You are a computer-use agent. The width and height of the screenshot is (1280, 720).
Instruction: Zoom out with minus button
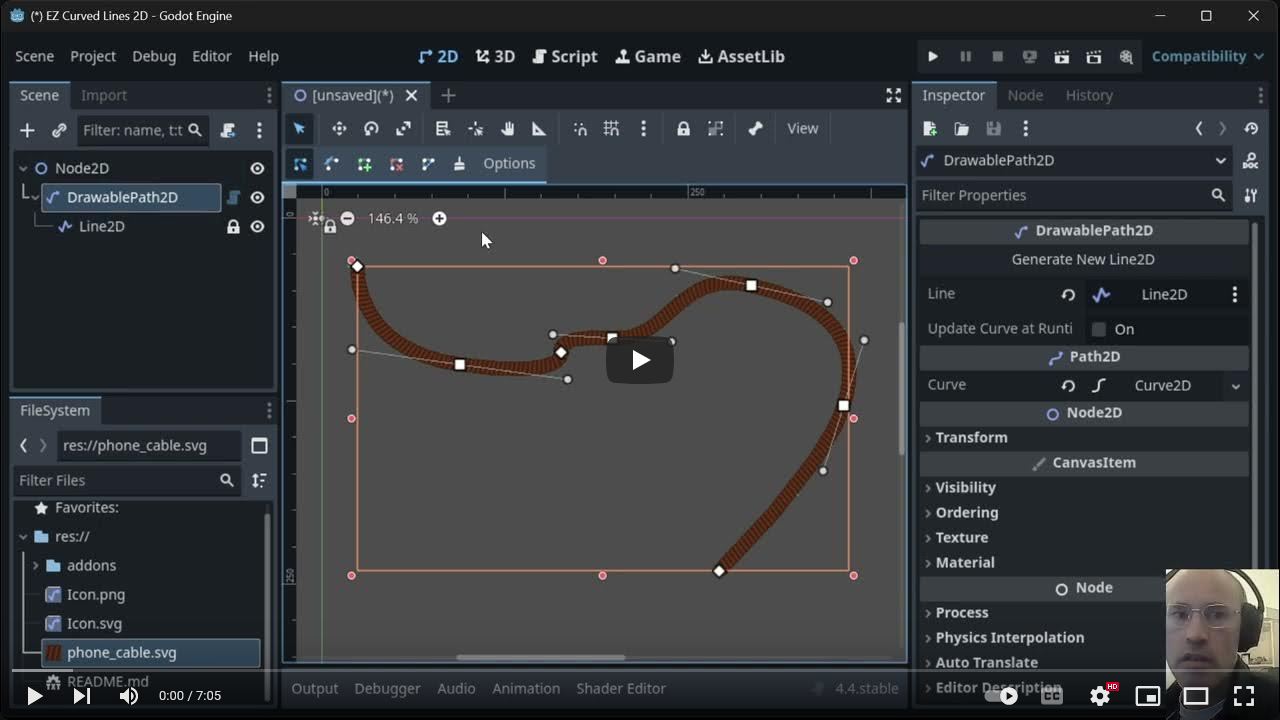click(347, 218)
